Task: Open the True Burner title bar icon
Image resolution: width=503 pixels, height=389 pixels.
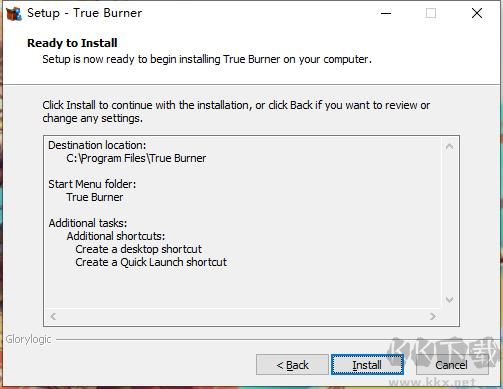Action: [x=14, y=14]
